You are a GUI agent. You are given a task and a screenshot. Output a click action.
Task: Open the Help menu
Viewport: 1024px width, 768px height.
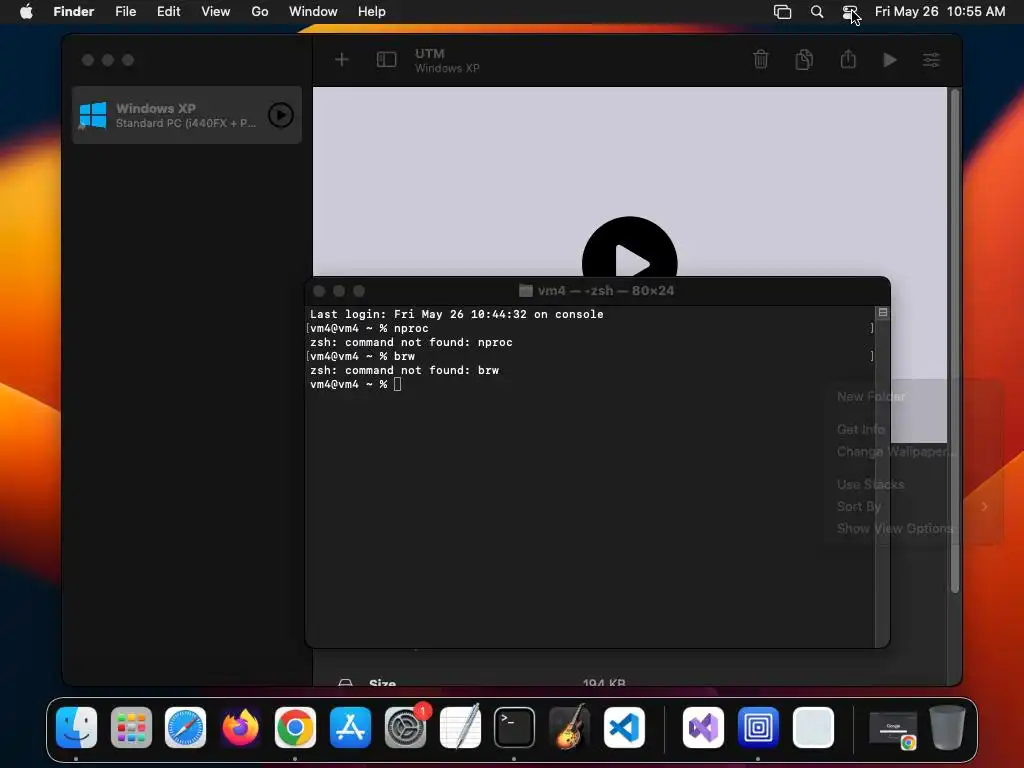click(x=372, y=11)
